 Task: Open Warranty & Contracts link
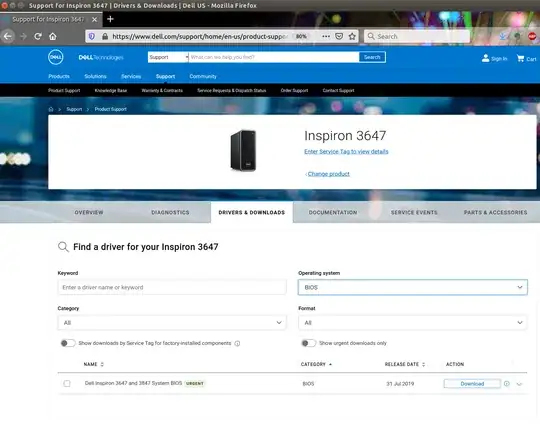point(162,90)
